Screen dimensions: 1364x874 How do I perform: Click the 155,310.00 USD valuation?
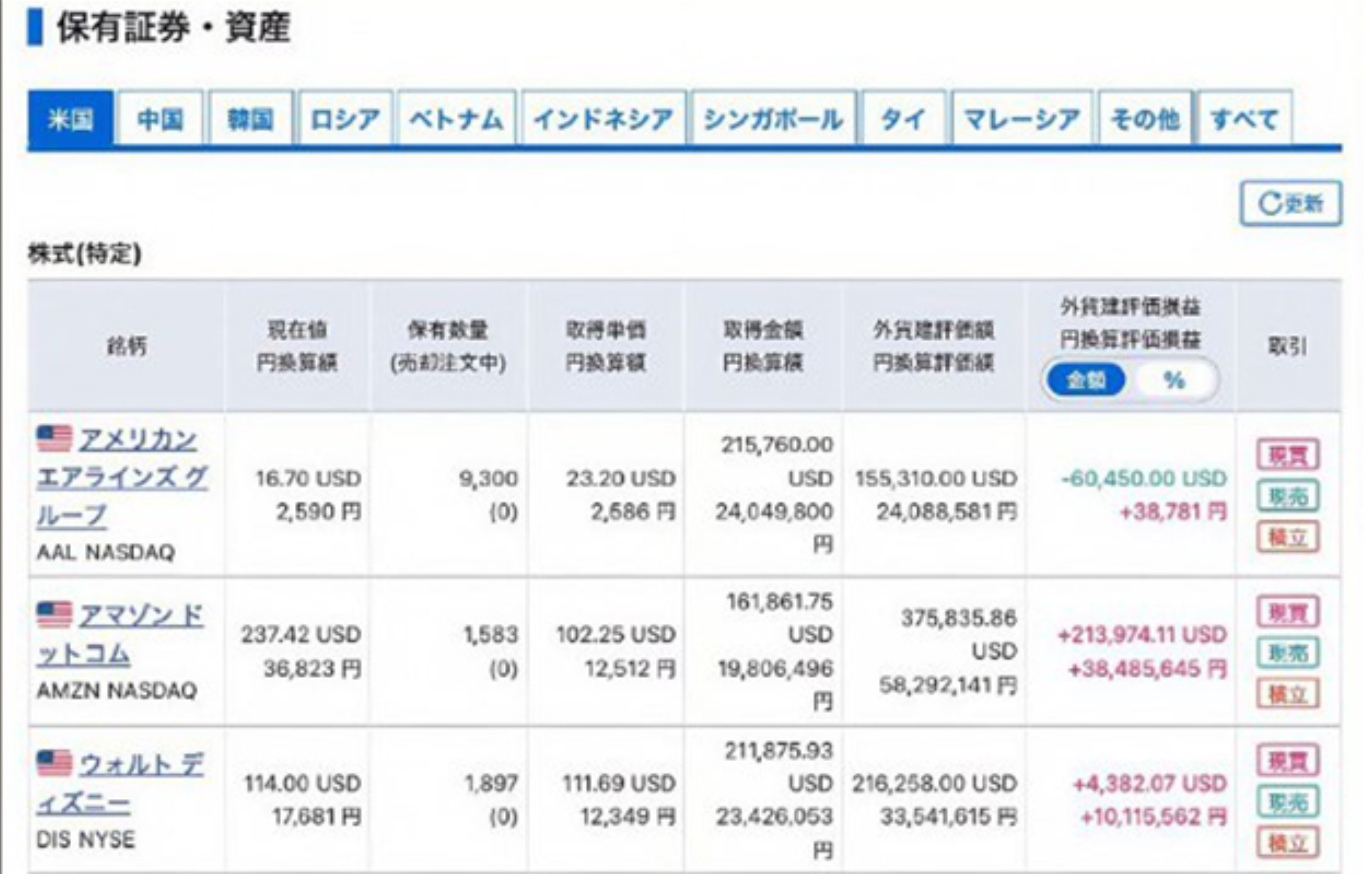tap(935, 478)
